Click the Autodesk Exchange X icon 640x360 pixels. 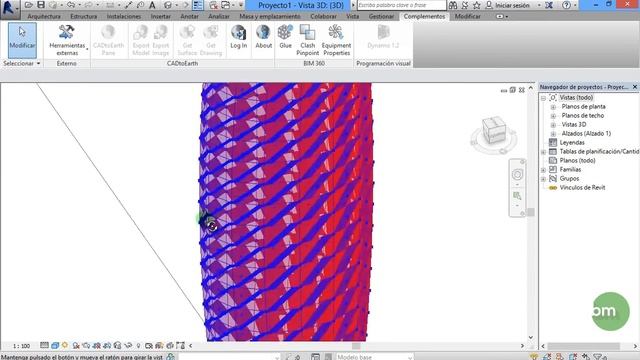click(549, 5)
